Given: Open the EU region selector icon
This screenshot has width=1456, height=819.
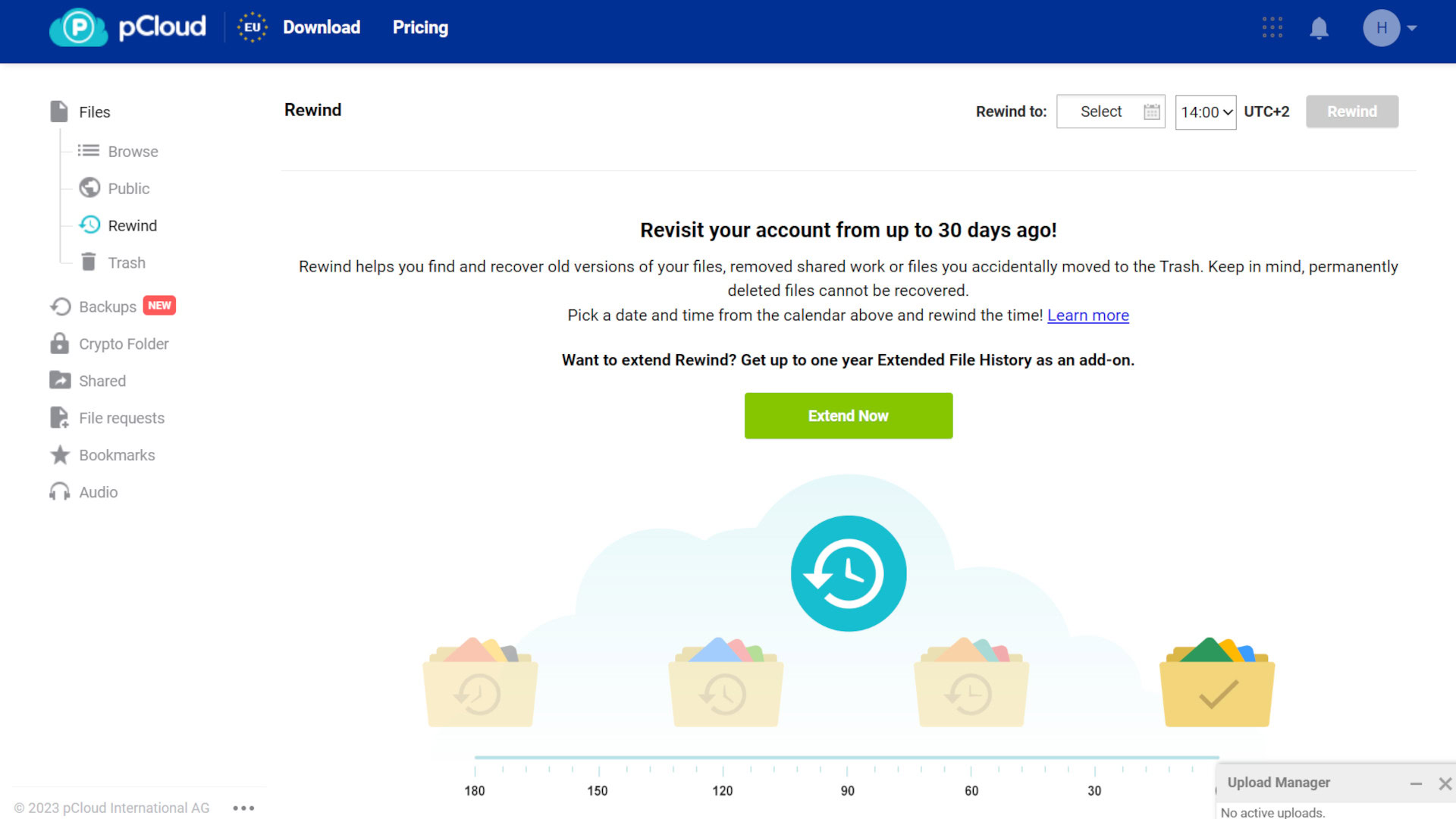Looking at the screenshot, I should pyautogui.click(x=252, y=27).
